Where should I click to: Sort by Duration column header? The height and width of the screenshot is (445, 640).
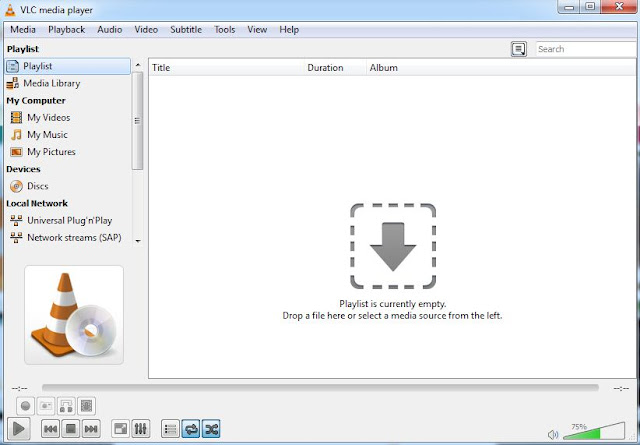coord(336,68)
